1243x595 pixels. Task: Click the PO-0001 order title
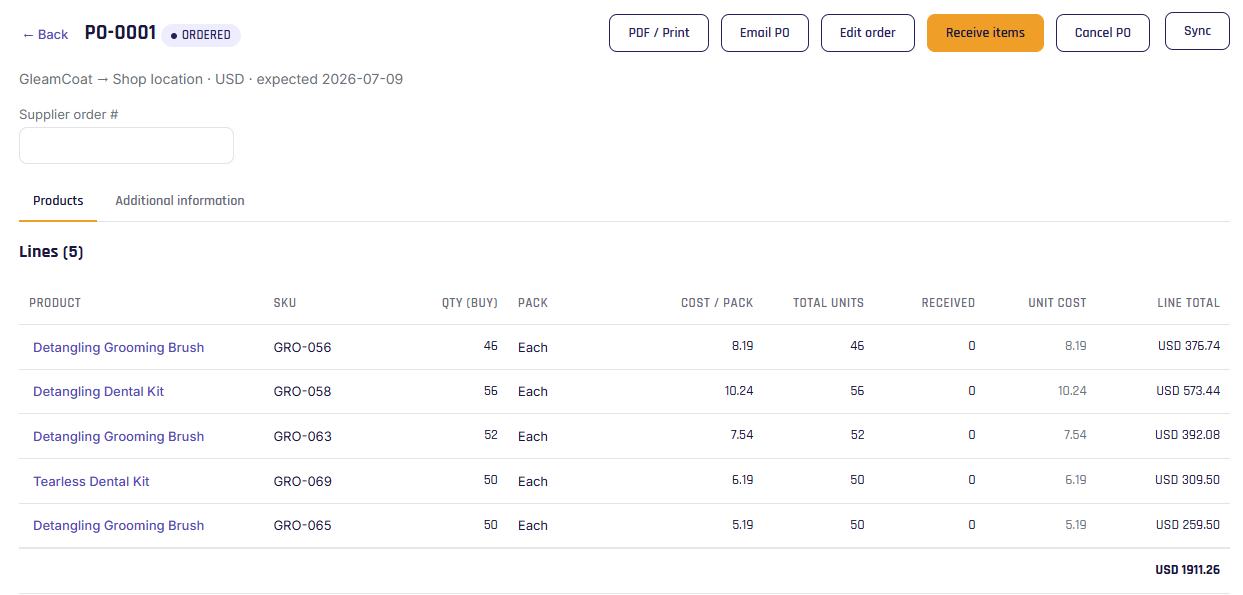tap(120, 33)
